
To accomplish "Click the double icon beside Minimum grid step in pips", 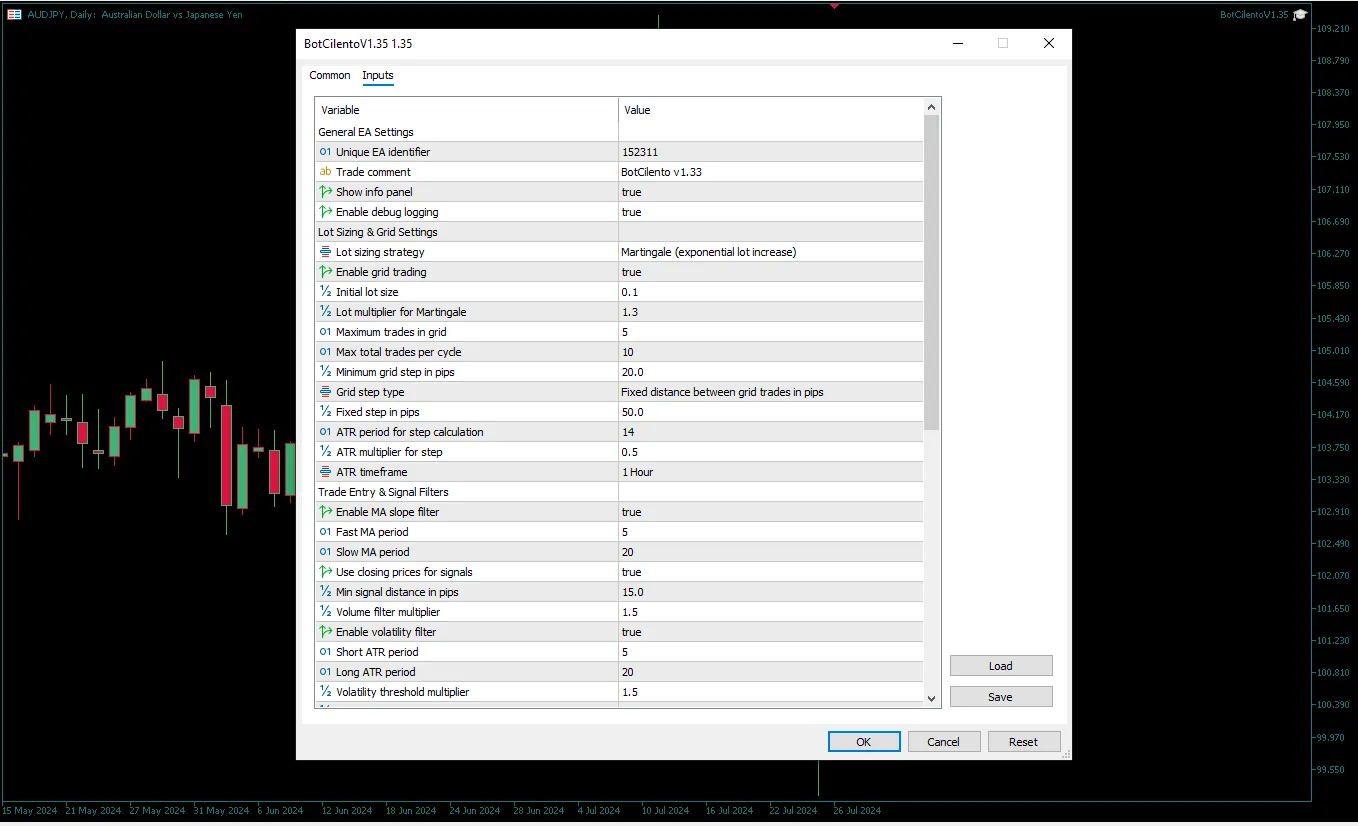I will (325, 372).
